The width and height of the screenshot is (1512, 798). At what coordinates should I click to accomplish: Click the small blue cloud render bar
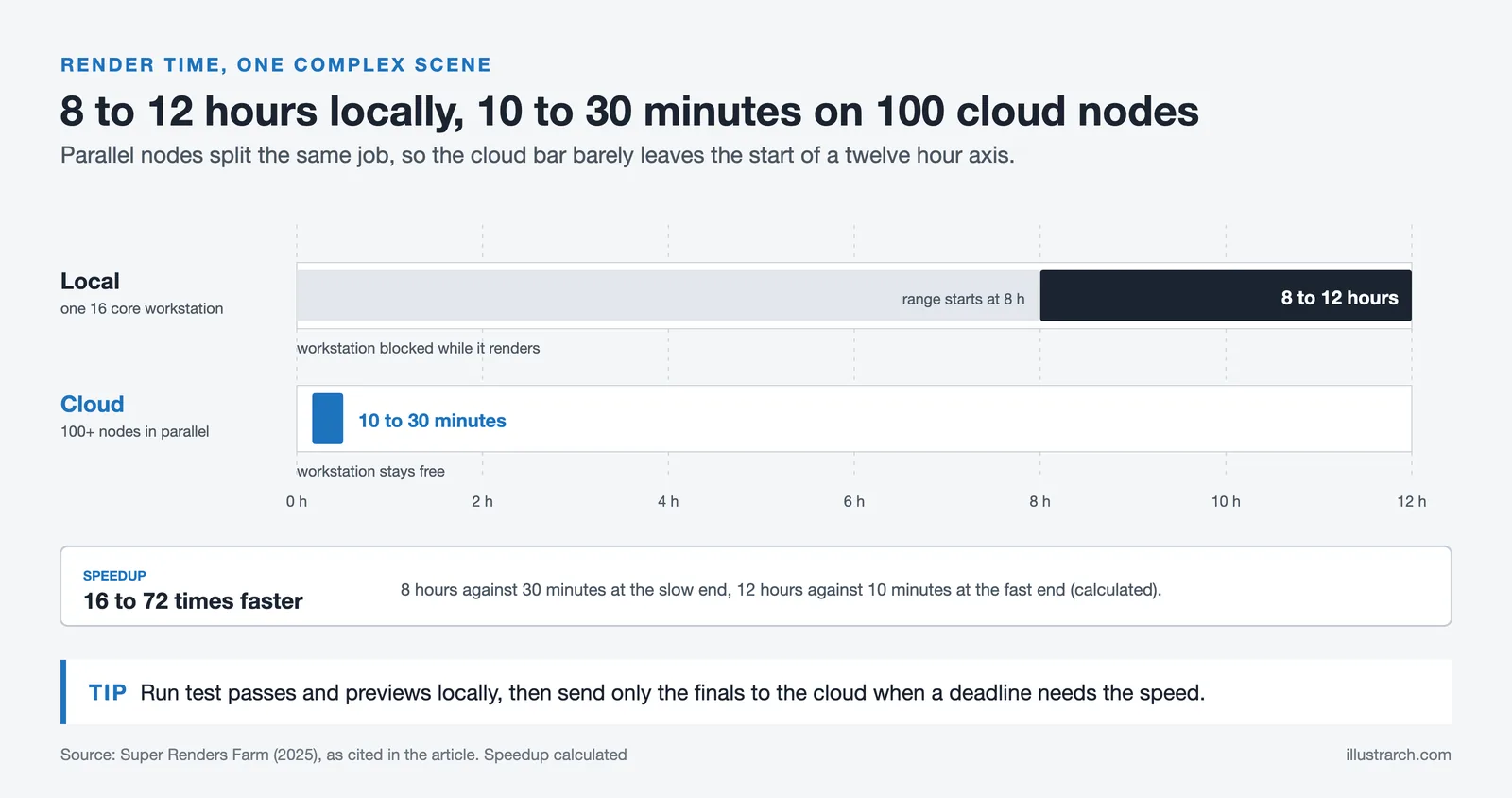pyautogui.click(x=328, y=419)
